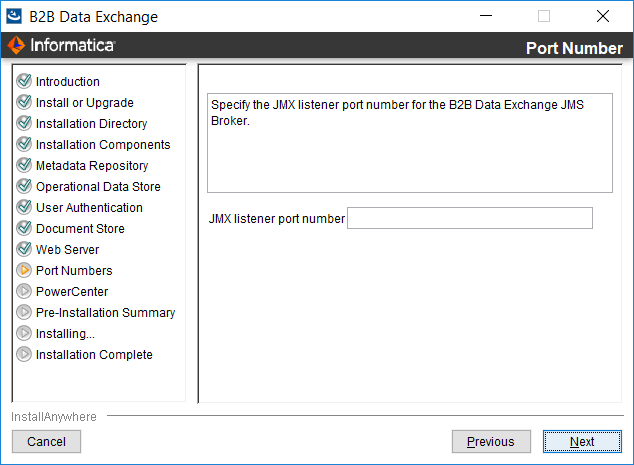Close the B2B Data Exchange window
Viewport: 634px width, 465px height.
point(603,16)
